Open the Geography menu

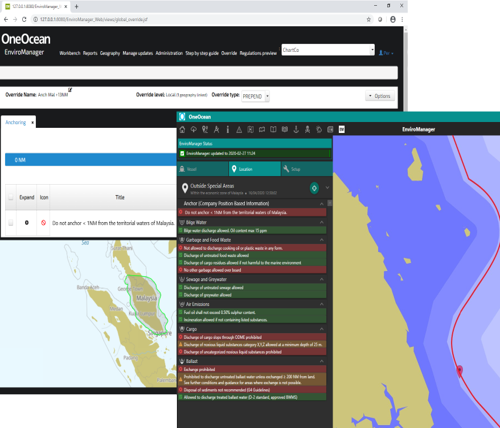110,53
